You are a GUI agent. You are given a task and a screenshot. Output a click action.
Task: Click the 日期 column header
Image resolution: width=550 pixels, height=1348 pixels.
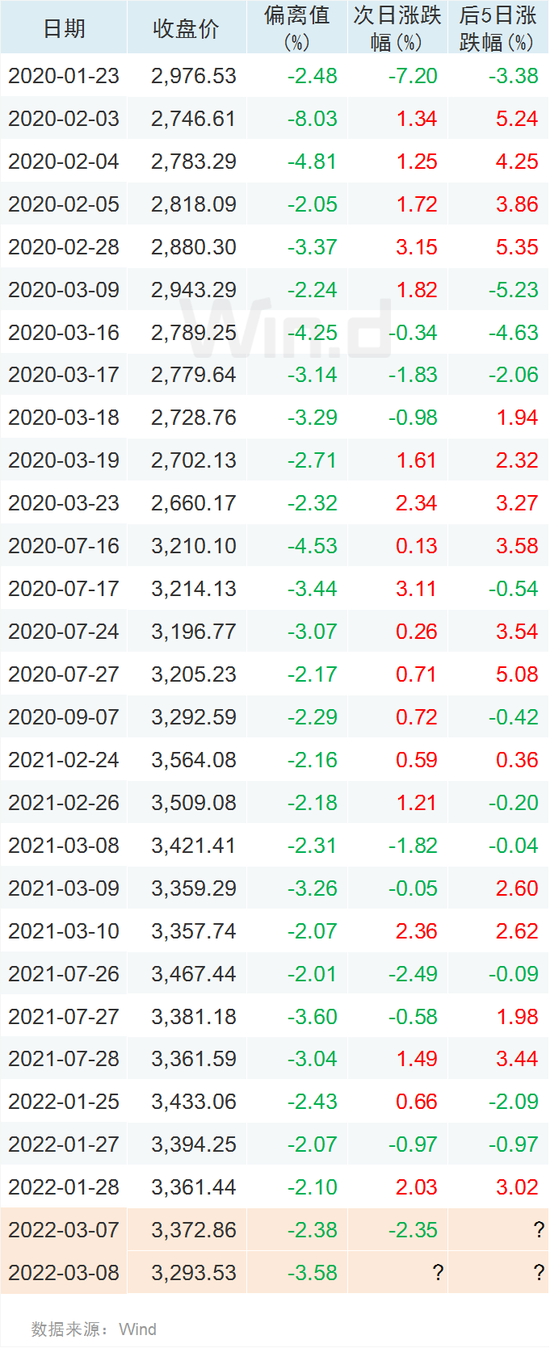pos(64,28)
